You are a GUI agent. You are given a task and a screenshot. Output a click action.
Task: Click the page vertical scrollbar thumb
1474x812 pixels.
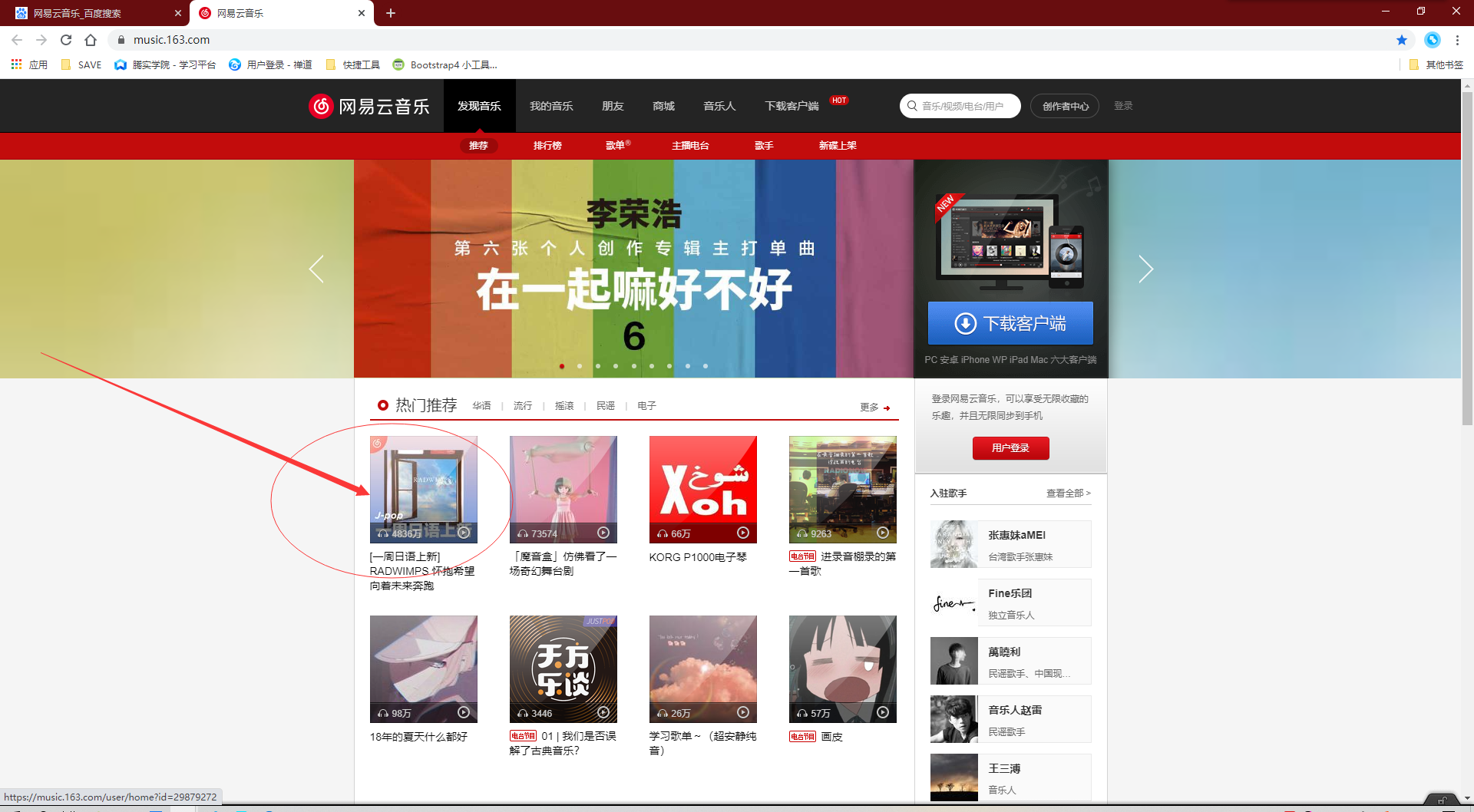click(1467, 257)
